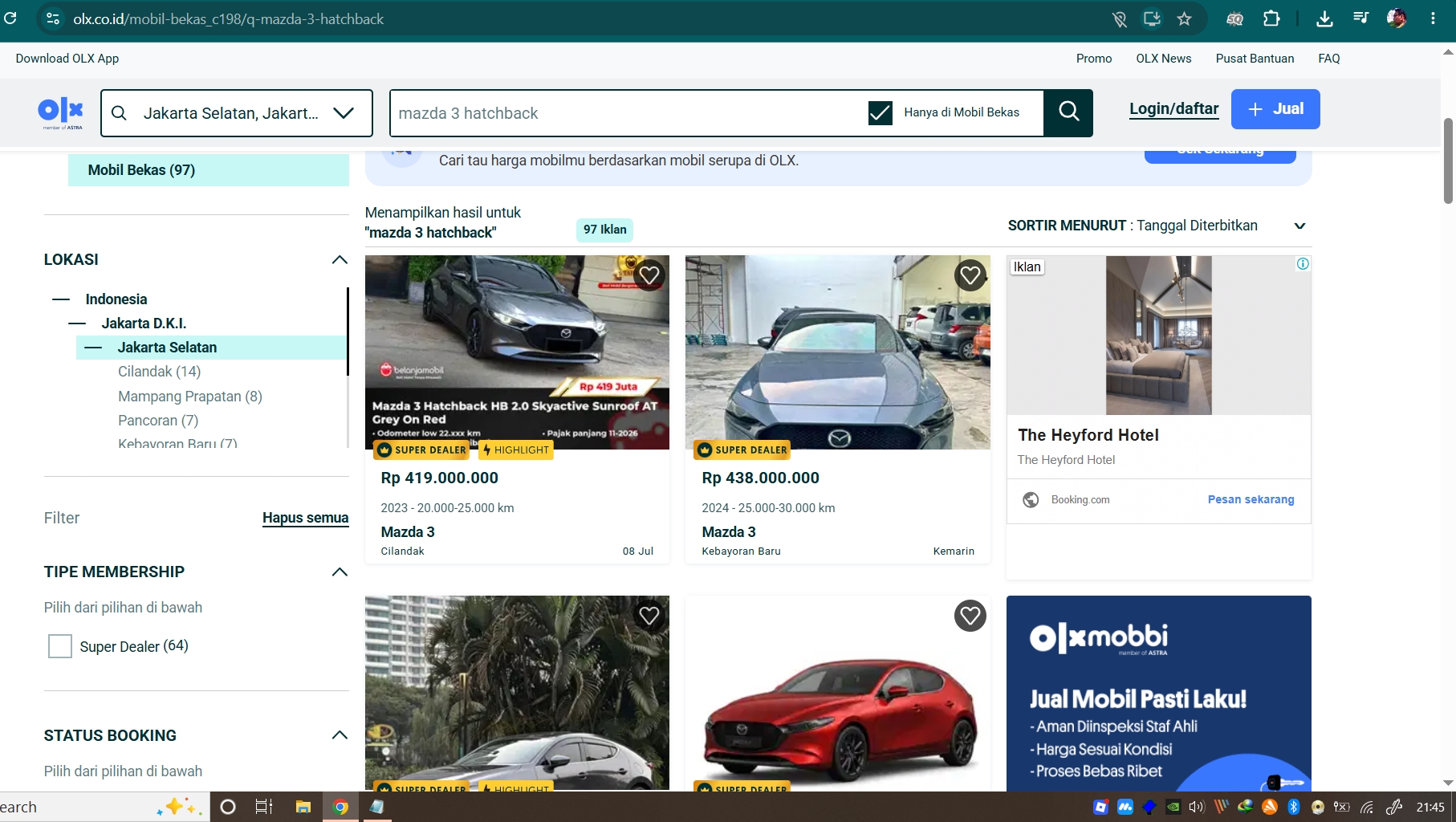1456x822 pixels.
Task: Open FAQ in the top menu
Action: click(x=1329, y=59)
